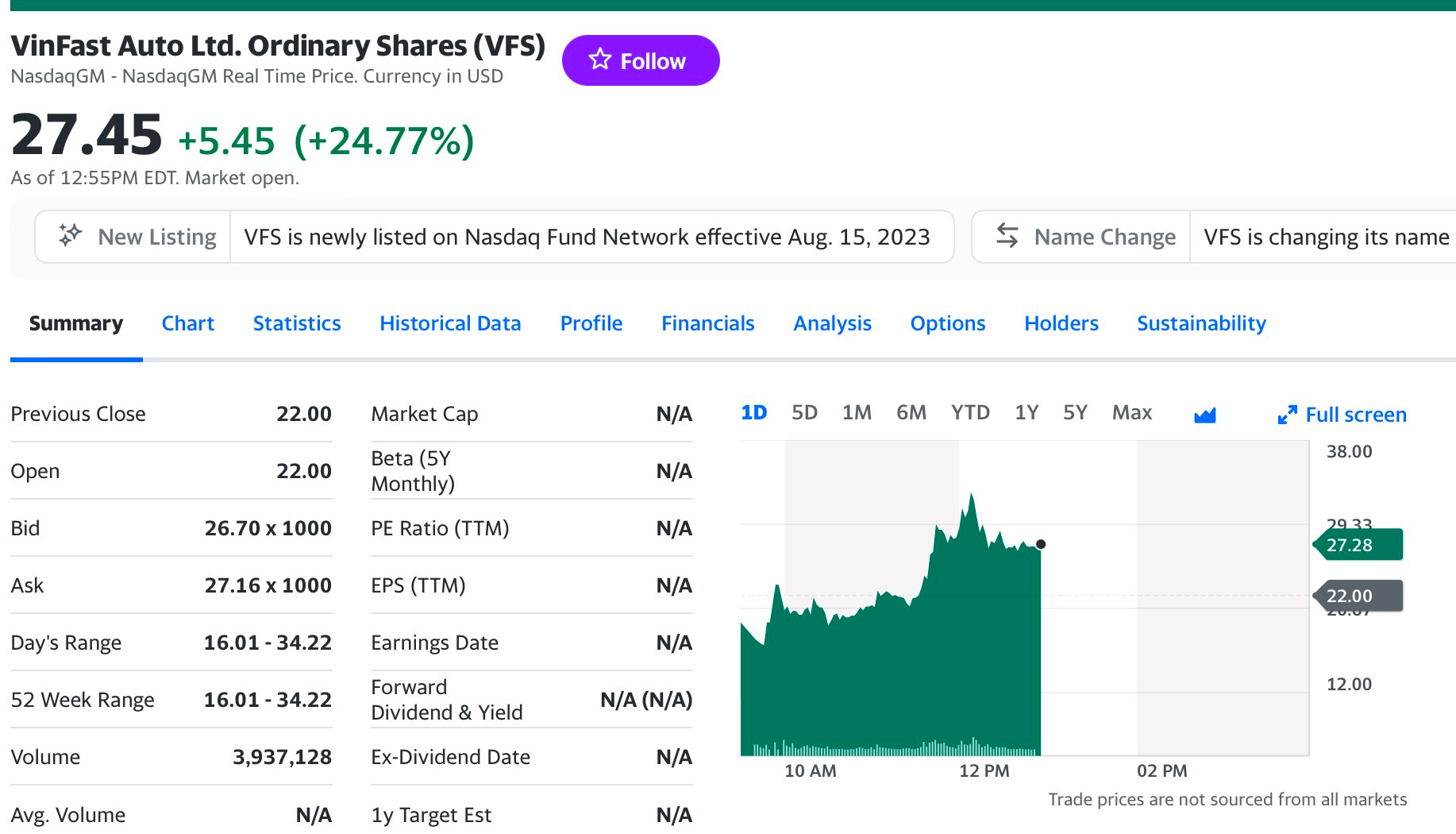
Task: Click the Earnings Date label
Action: coord(435,643)
